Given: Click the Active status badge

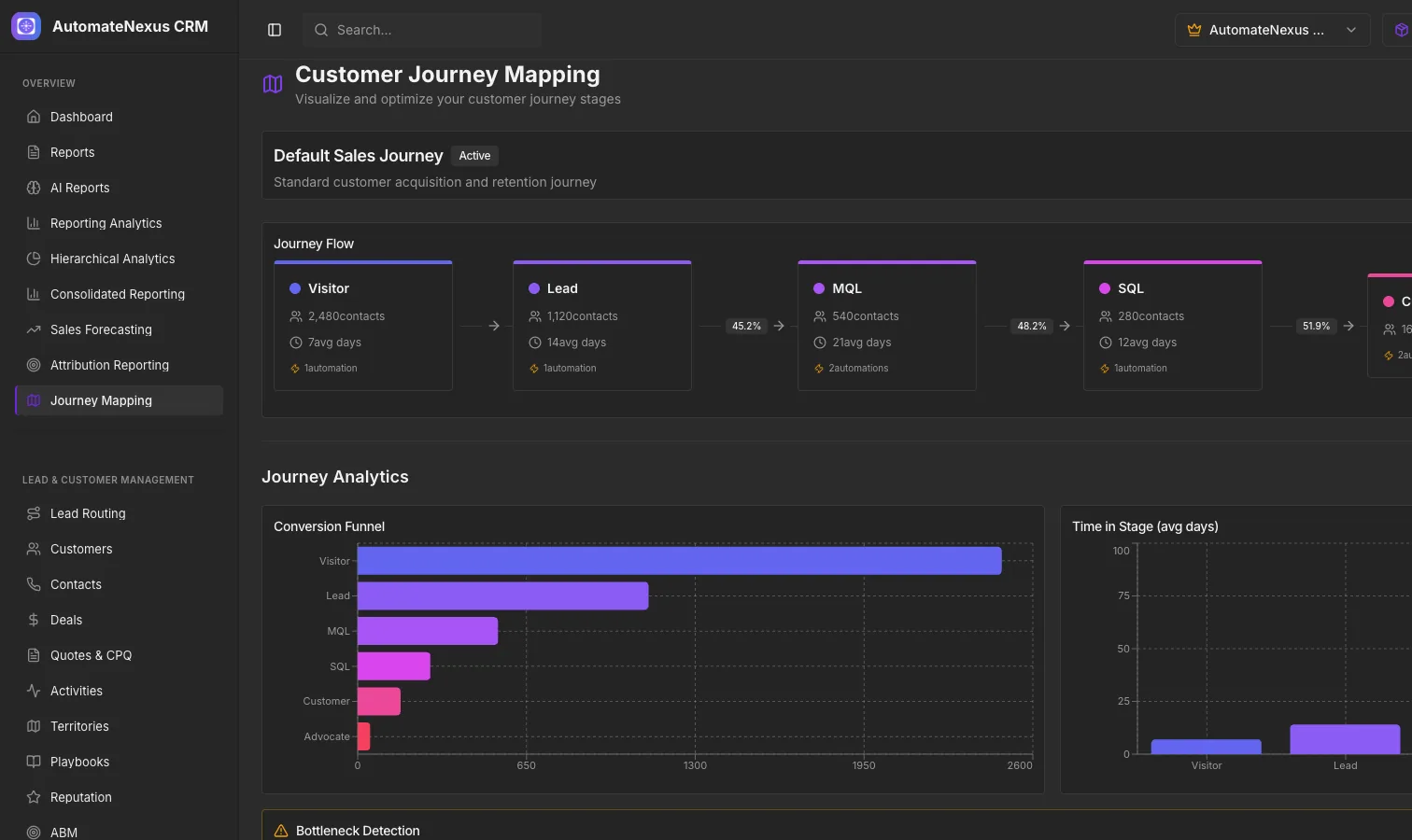Looking at the screenshot, I should (x=474, y=156).
